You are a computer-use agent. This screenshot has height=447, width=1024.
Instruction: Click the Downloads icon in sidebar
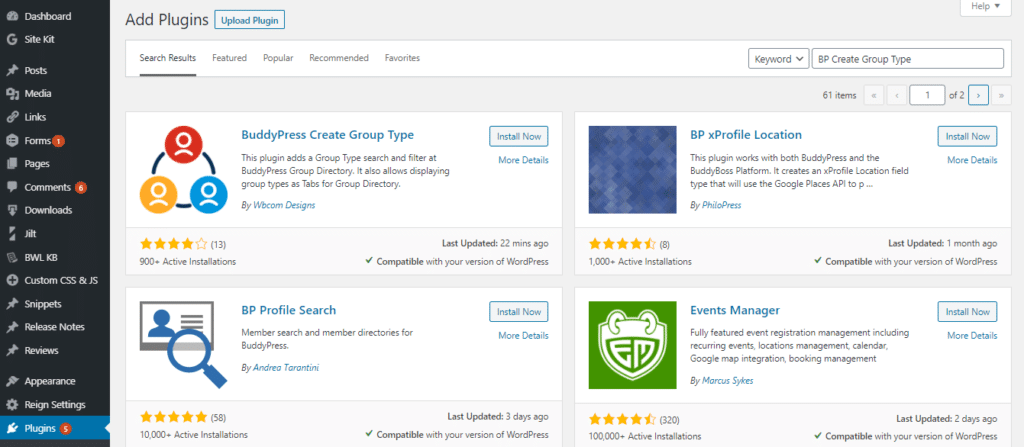[12, 210]
